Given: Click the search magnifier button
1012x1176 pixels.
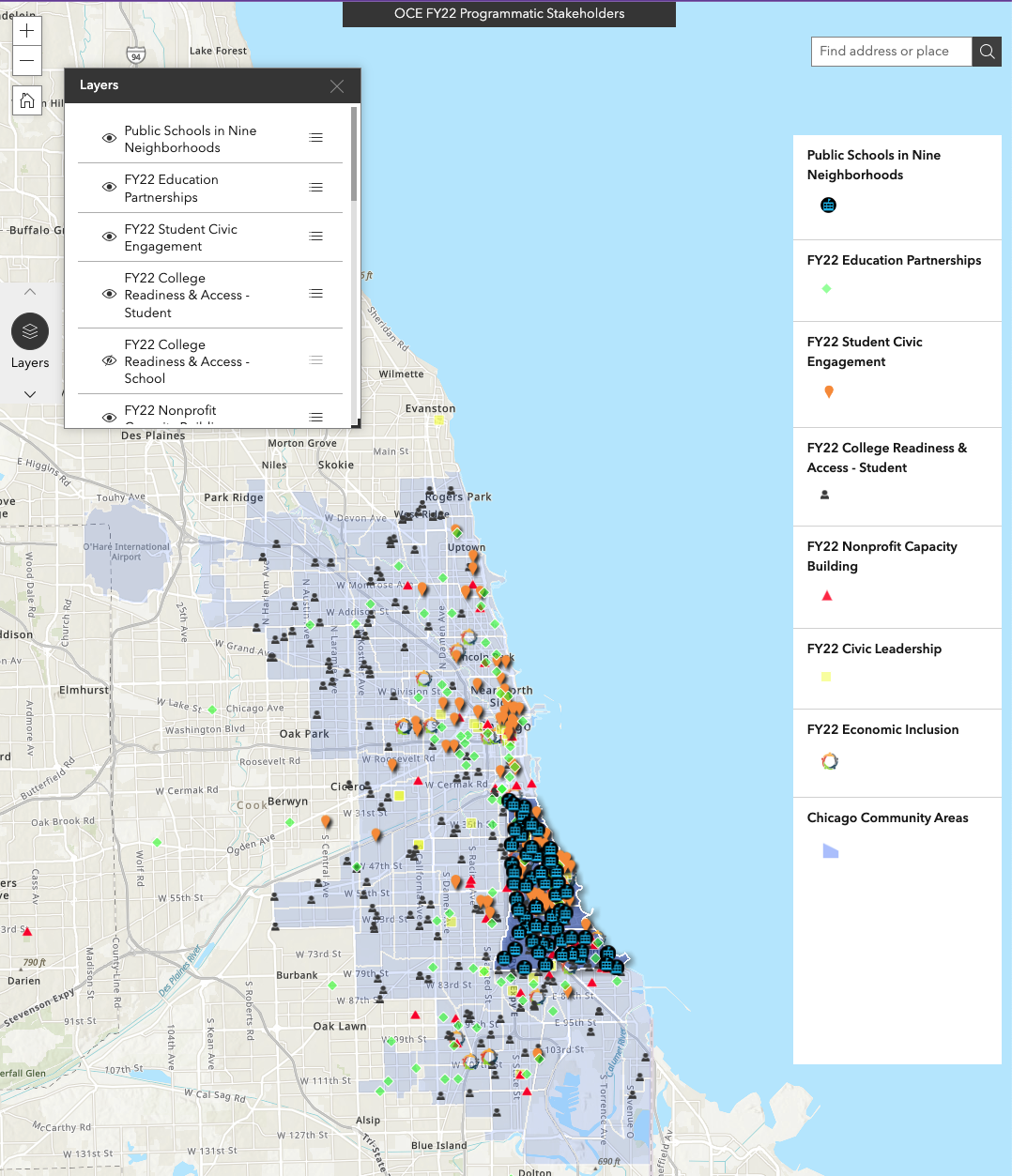Looking at the screenshot, I should point(987,52).
